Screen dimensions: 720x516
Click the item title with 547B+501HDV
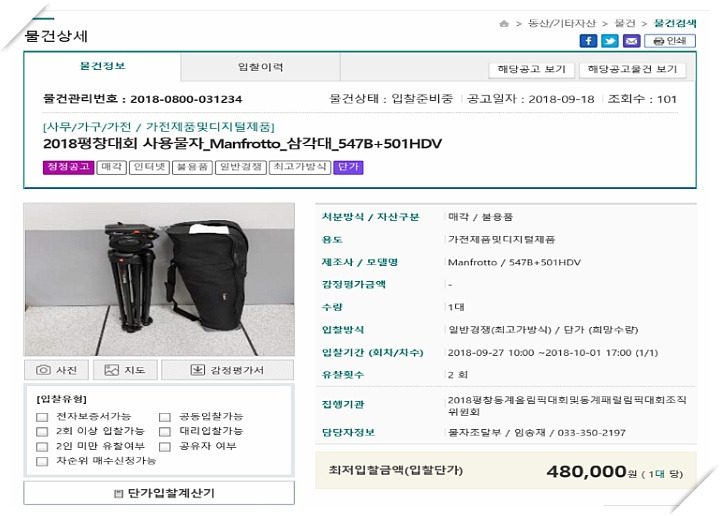tap(242, 144)
